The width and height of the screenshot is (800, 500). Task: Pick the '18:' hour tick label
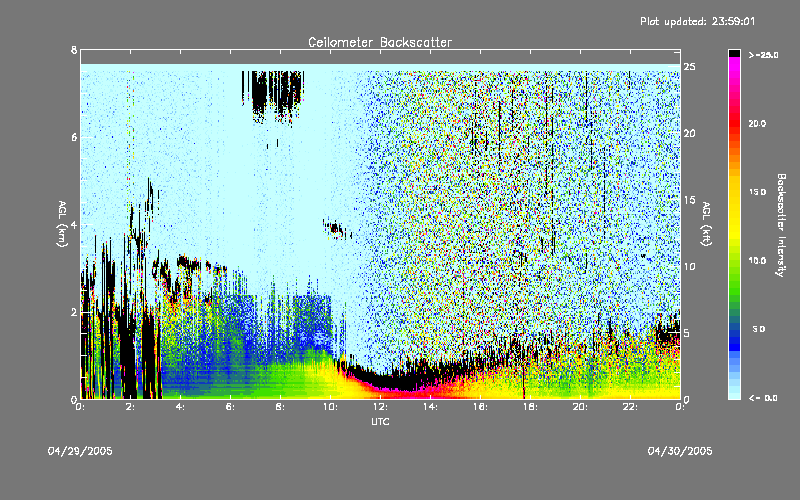530,407
